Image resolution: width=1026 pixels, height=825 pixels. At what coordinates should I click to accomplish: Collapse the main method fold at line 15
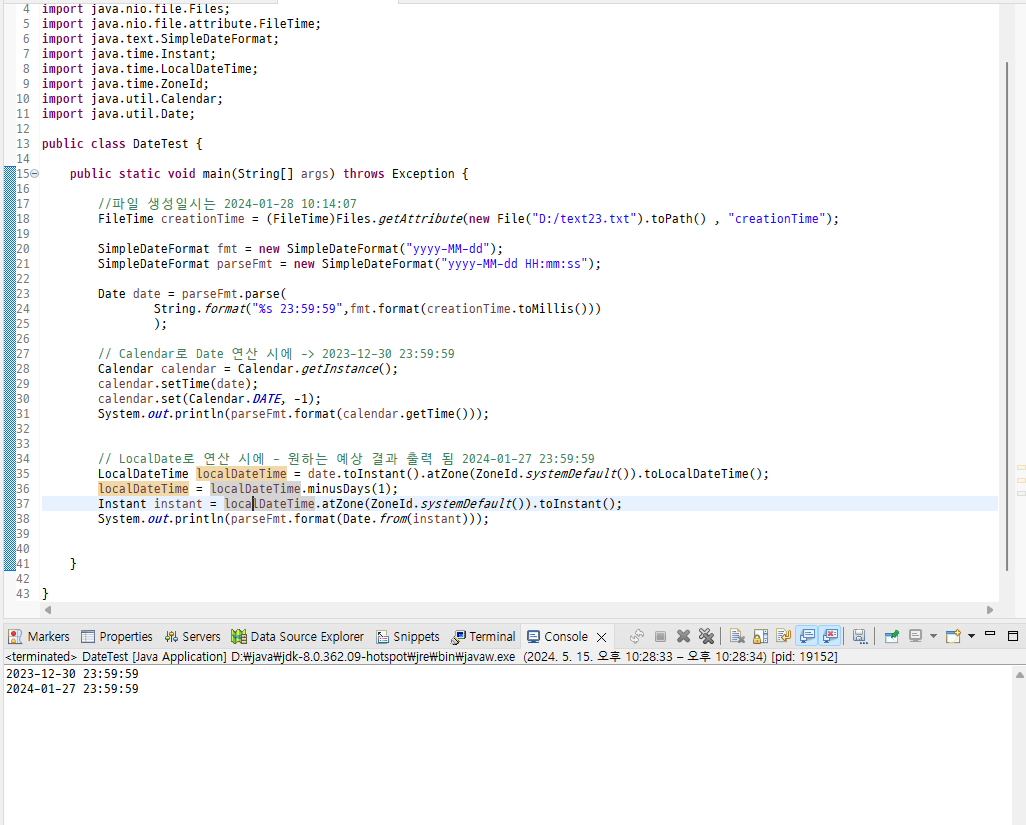click(x=35, y=173)
